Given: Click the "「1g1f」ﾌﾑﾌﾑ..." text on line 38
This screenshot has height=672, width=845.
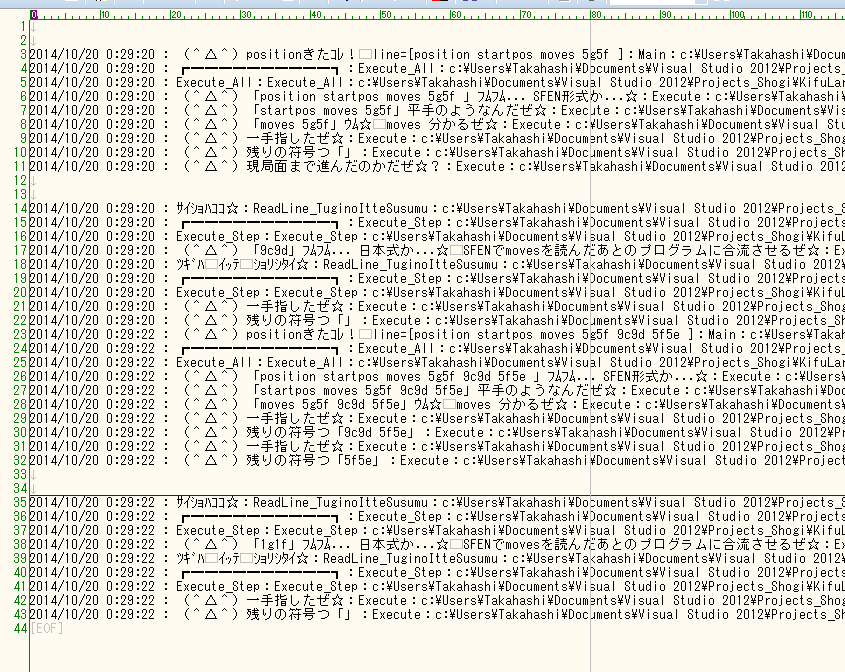Looking at the screenshot, I should coord(302,545).
